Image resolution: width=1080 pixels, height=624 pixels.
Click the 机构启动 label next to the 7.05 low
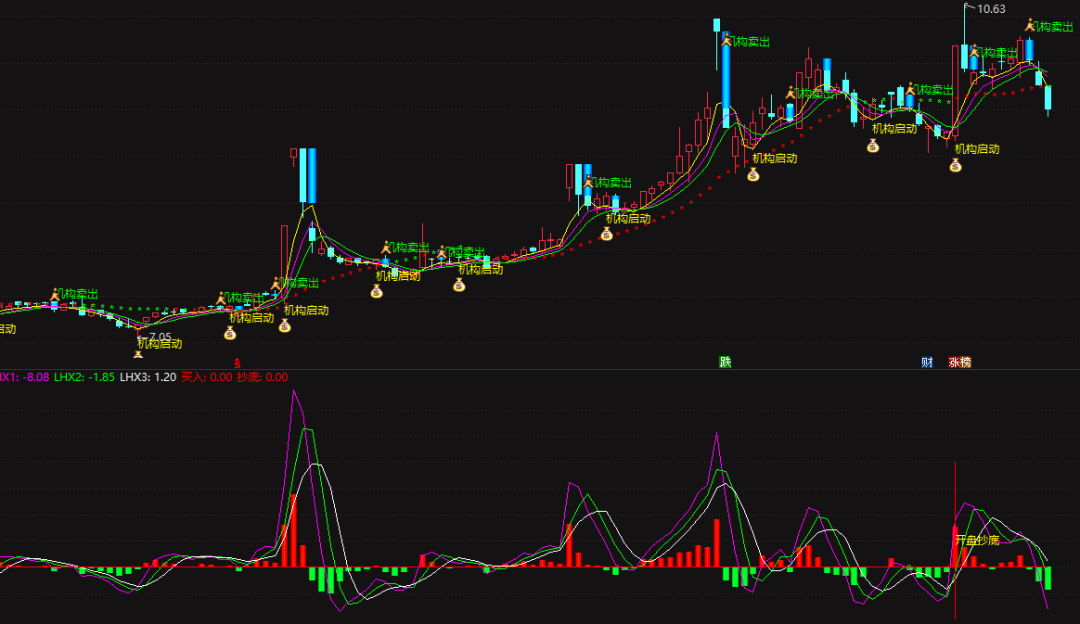point(160,345)
